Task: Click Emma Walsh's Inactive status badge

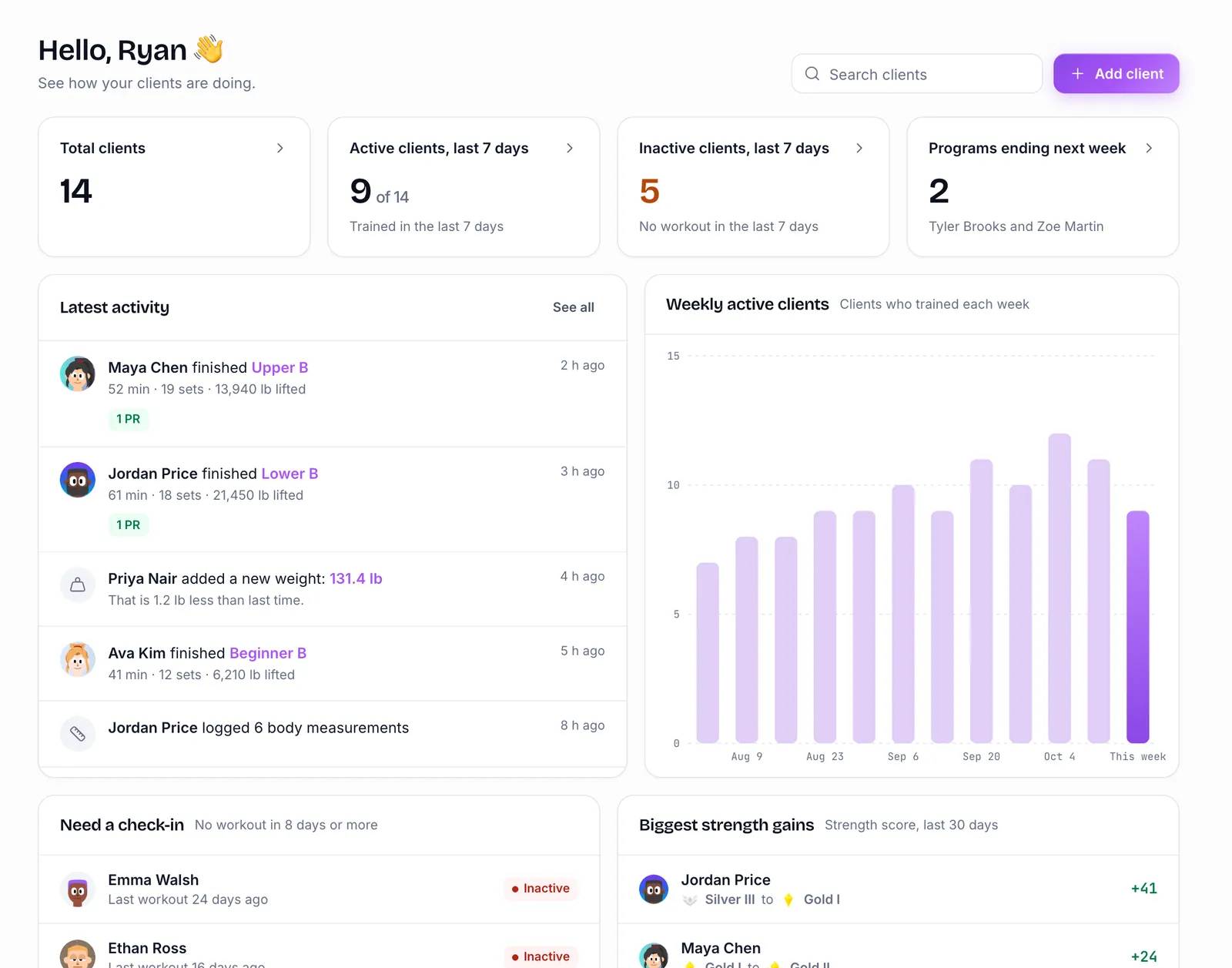Action: (x=541, y=889)
